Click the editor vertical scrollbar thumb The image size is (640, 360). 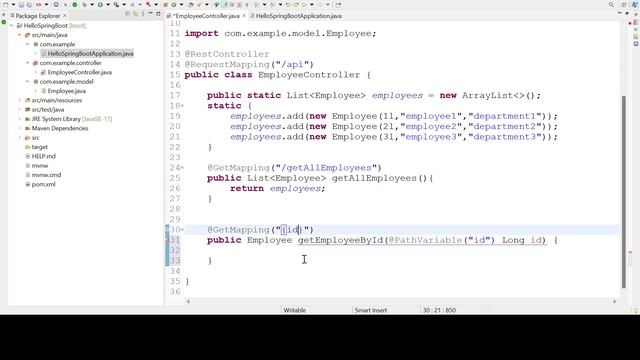tap(623, 192)
